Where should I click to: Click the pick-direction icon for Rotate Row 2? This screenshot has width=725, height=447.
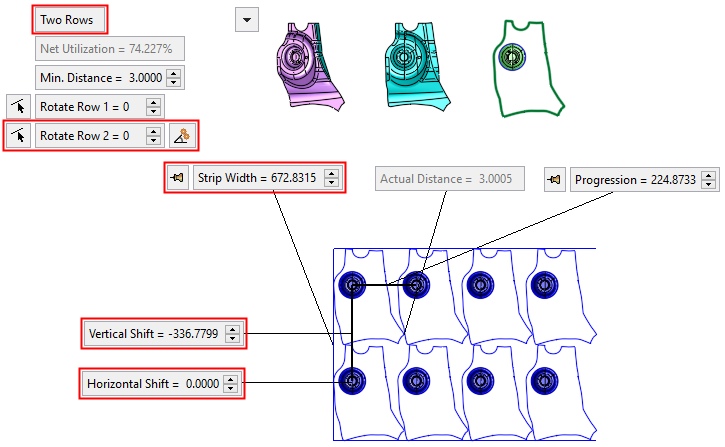click(x=18, y=136)
